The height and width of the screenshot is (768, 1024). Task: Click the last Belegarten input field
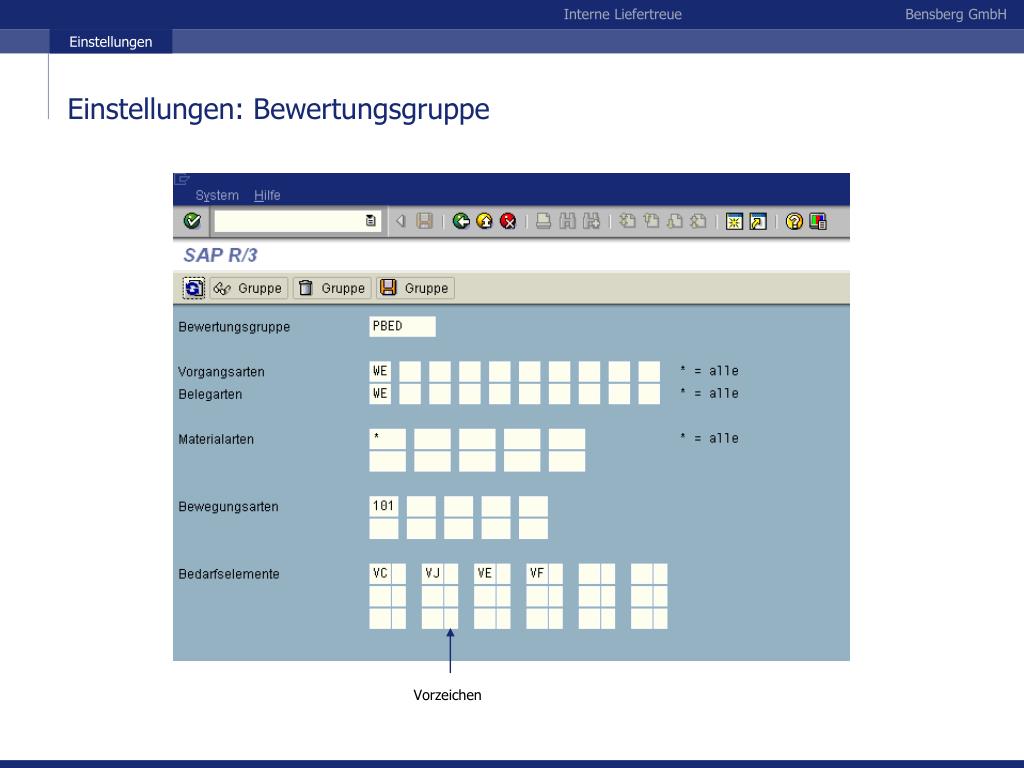coord(649,394)
